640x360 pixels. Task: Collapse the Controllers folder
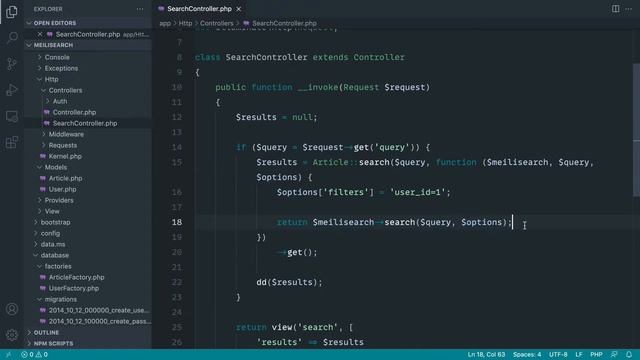[65, 91]
